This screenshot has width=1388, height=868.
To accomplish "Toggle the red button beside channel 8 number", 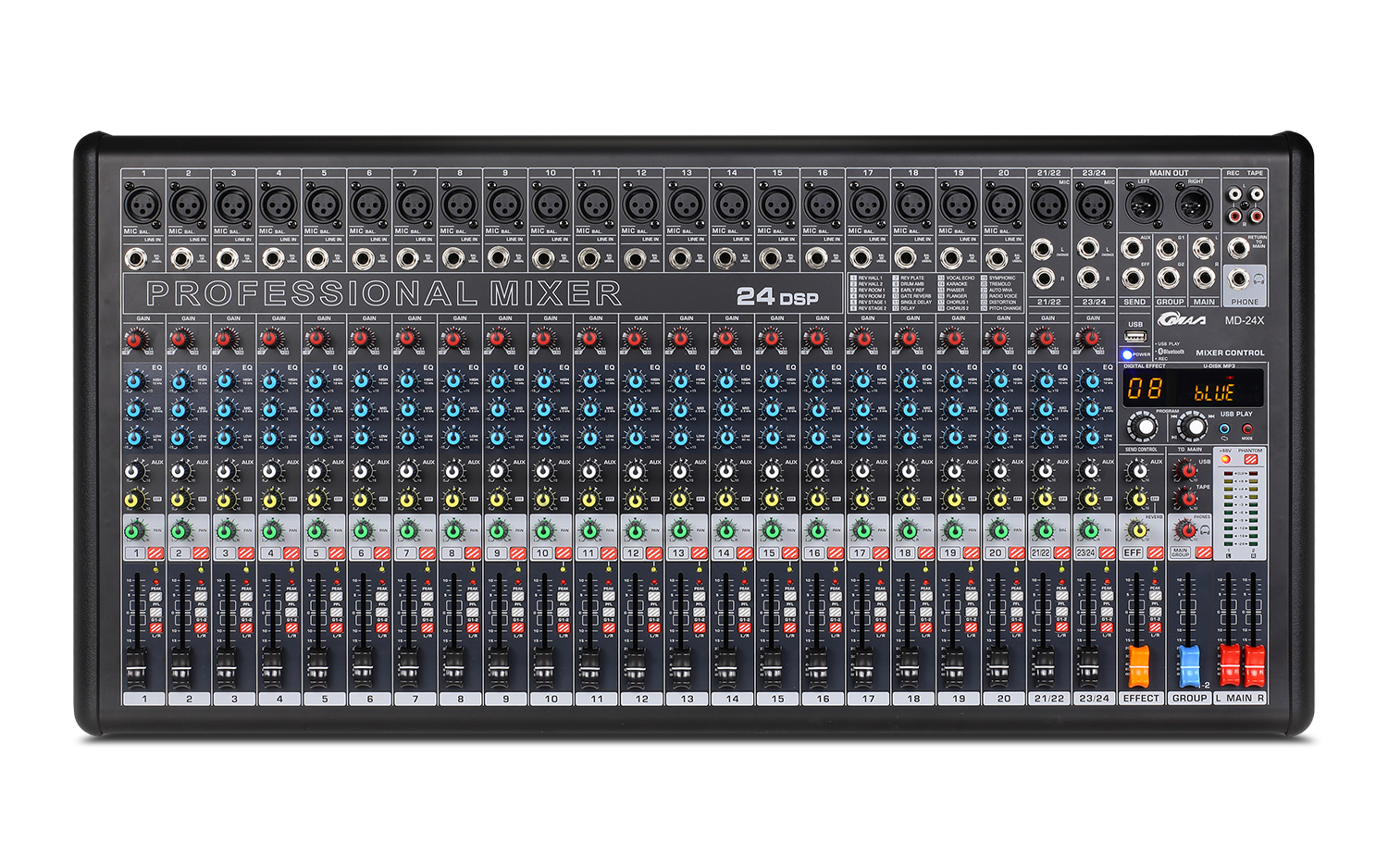I will (x=473, y=553).
